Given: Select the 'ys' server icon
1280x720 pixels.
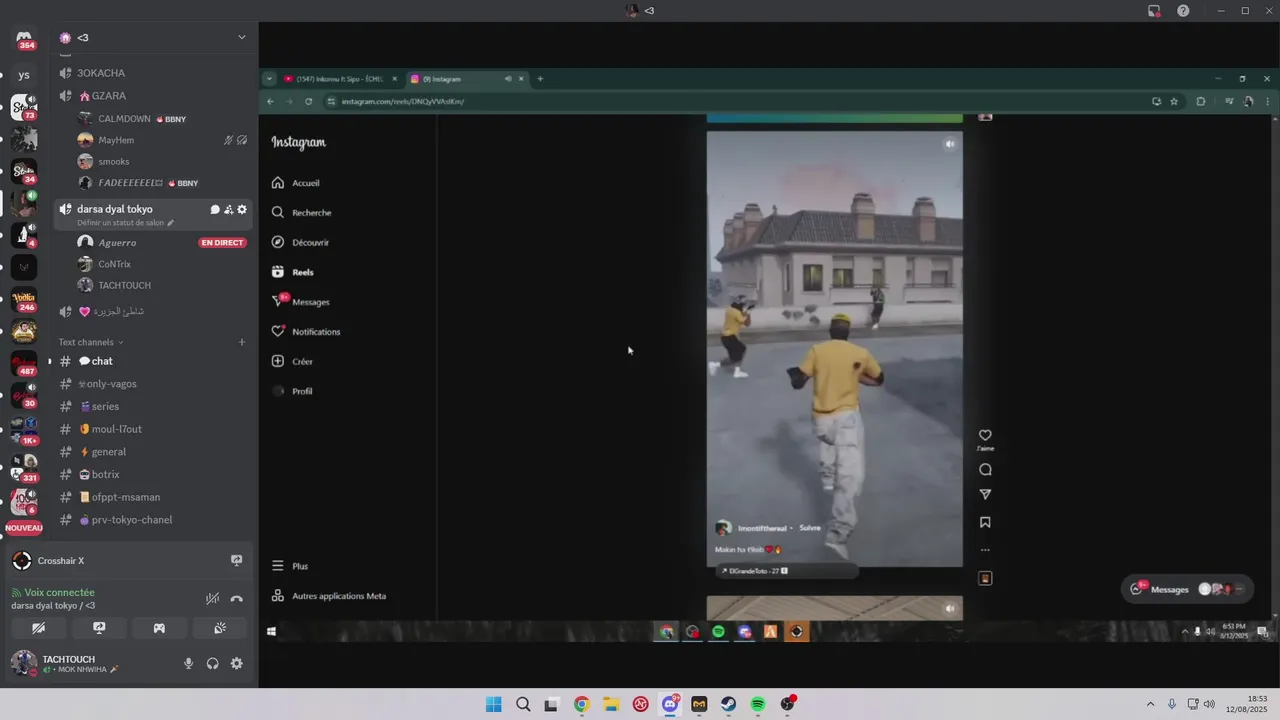Looking at the screenshot, I should [x=24, y=75].
